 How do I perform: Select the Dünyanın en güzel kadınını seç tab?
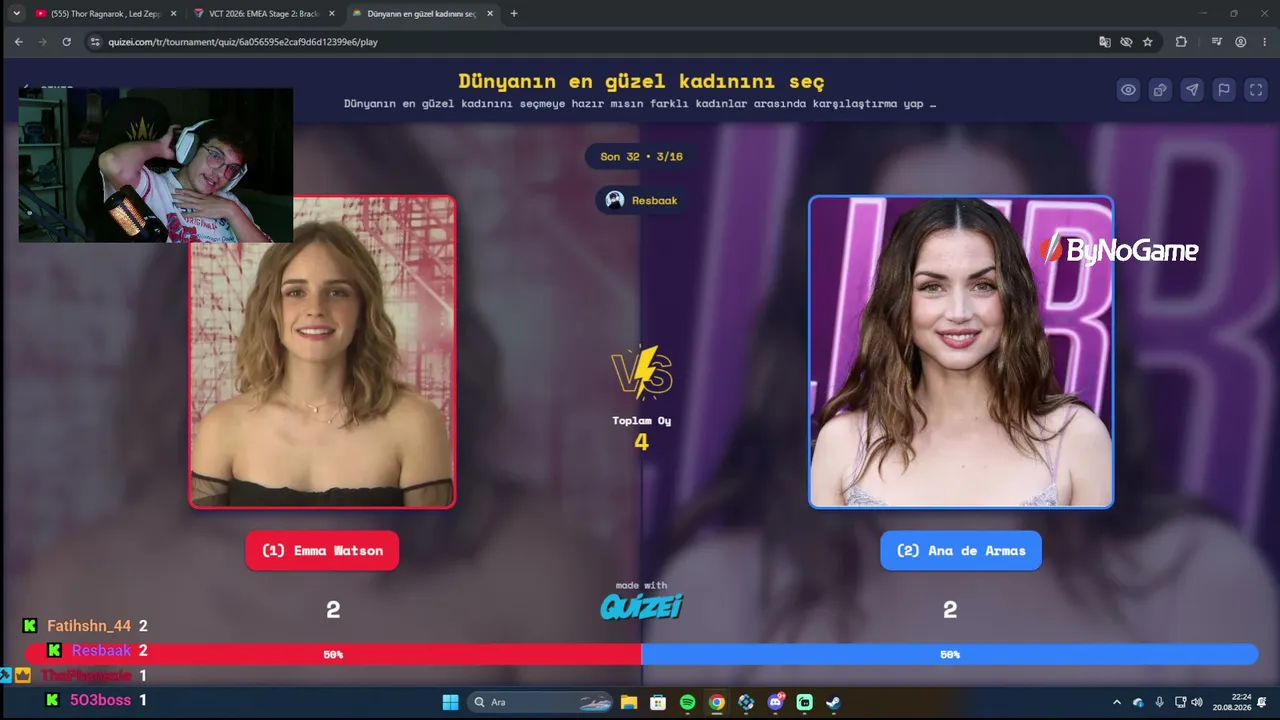coord(423,14)
